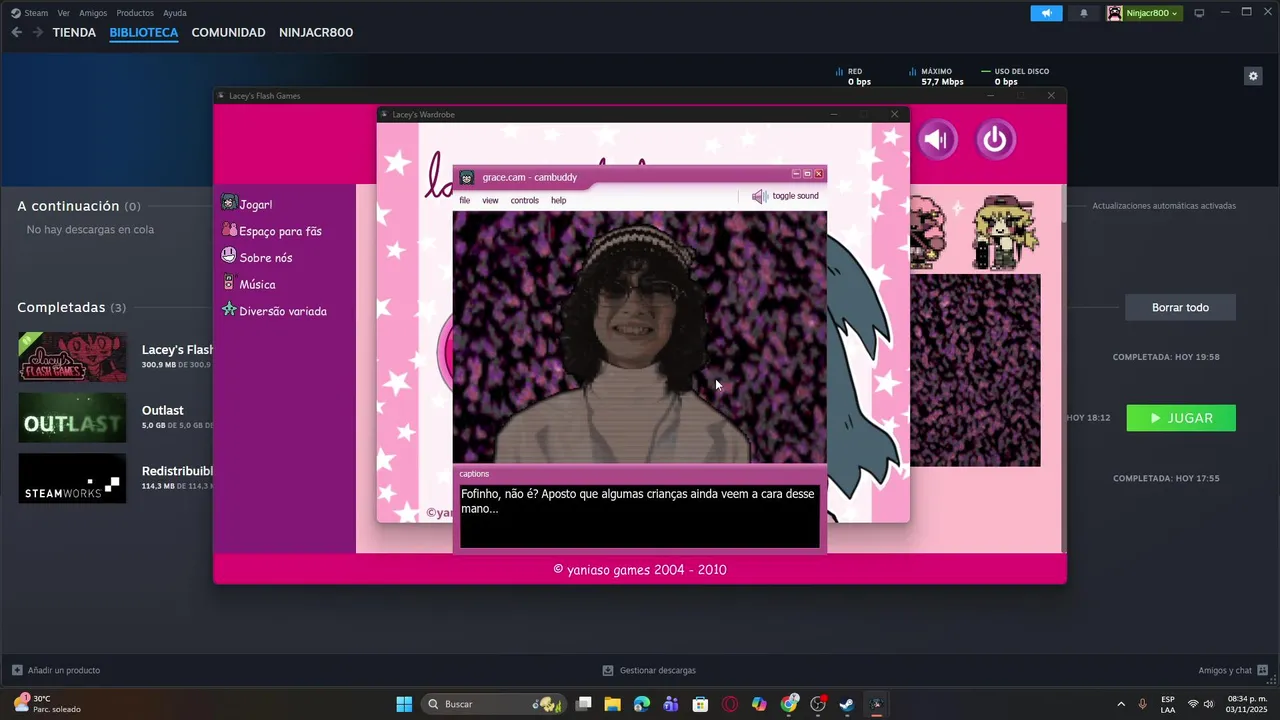Open Outlast game thumbnail
Viewport: 1280px width, 720px height.
[x=72, y=418]
